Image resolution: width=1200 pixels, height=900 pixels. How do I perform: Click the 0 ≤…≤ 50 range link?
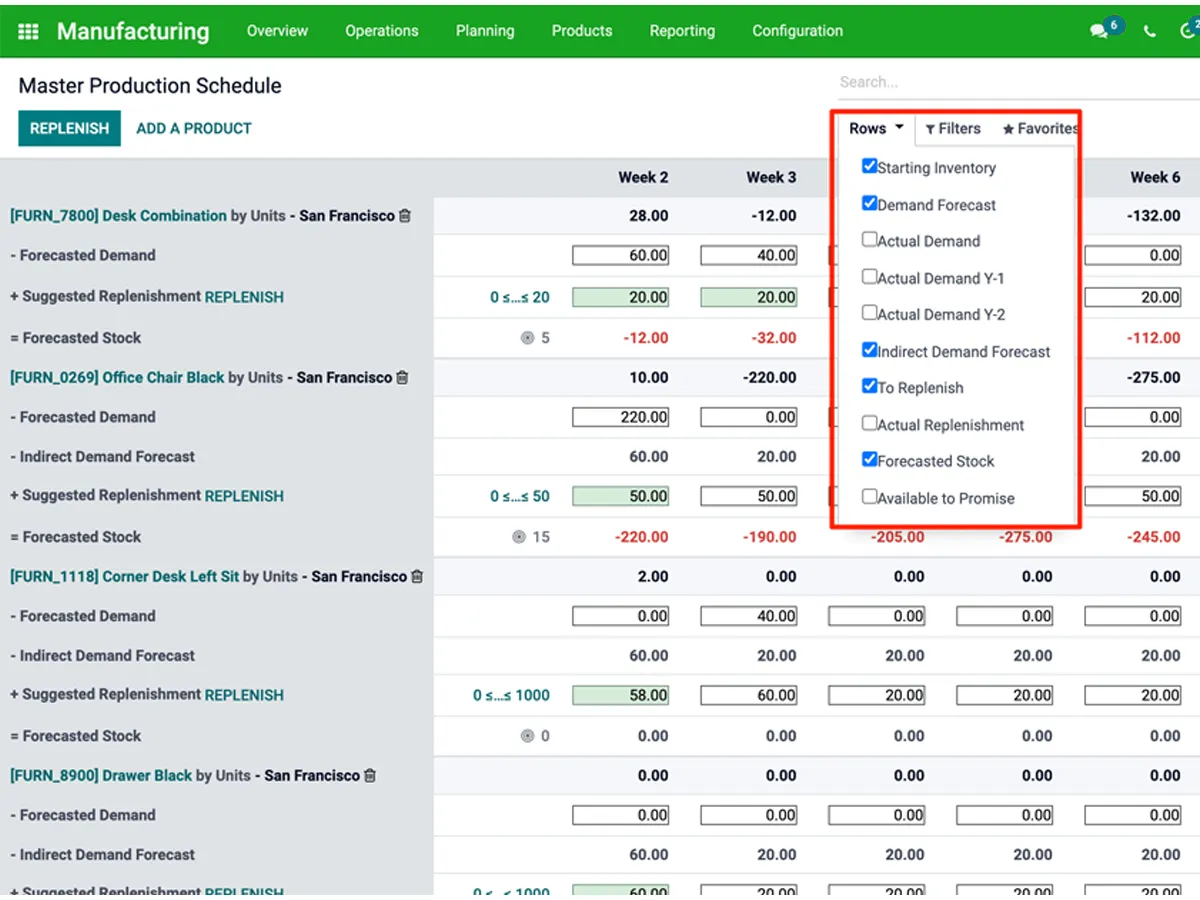[520, 496]
